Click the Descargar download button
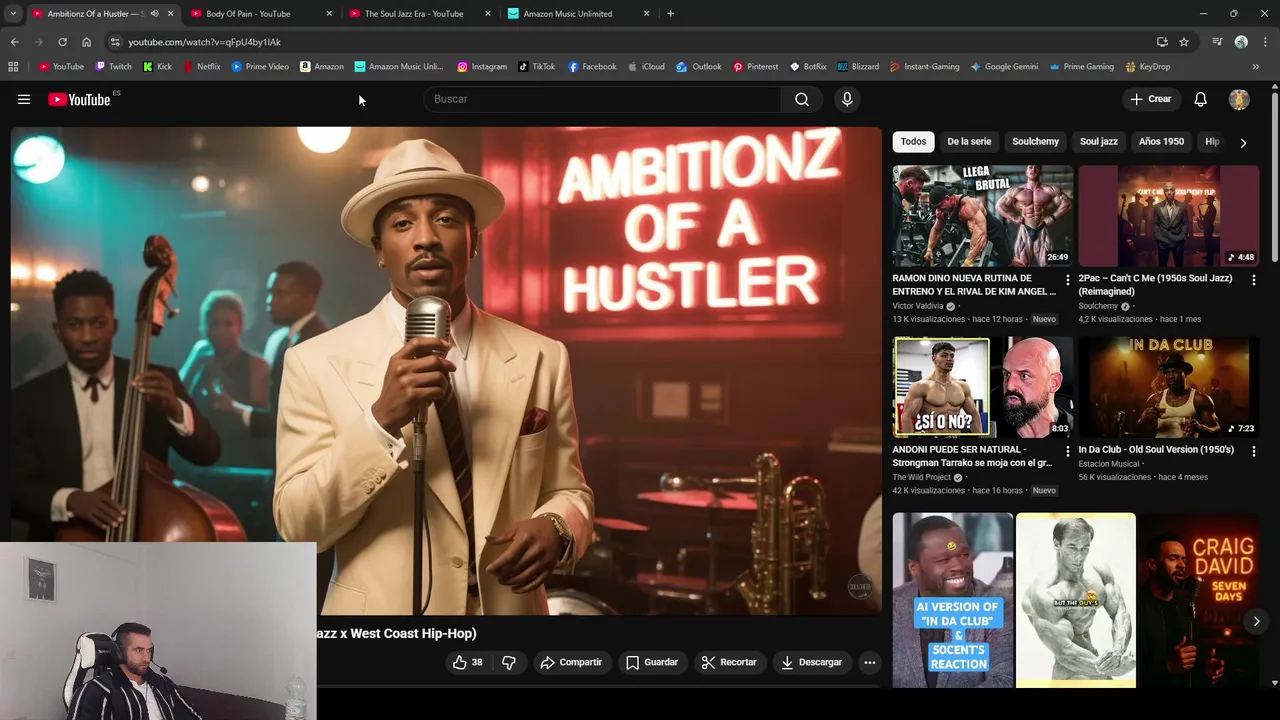This screenshot has width=1280, height=720. click(811, 662)
